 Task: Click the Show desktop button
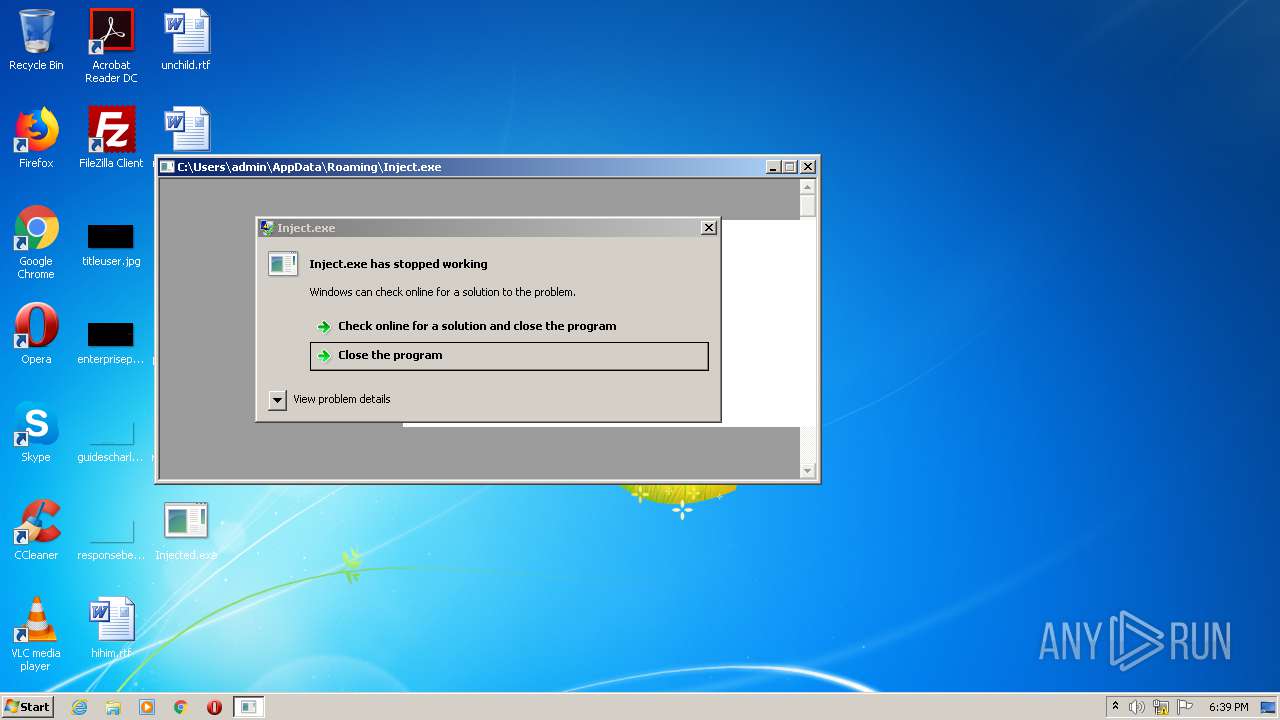(x=1269, y=707)
